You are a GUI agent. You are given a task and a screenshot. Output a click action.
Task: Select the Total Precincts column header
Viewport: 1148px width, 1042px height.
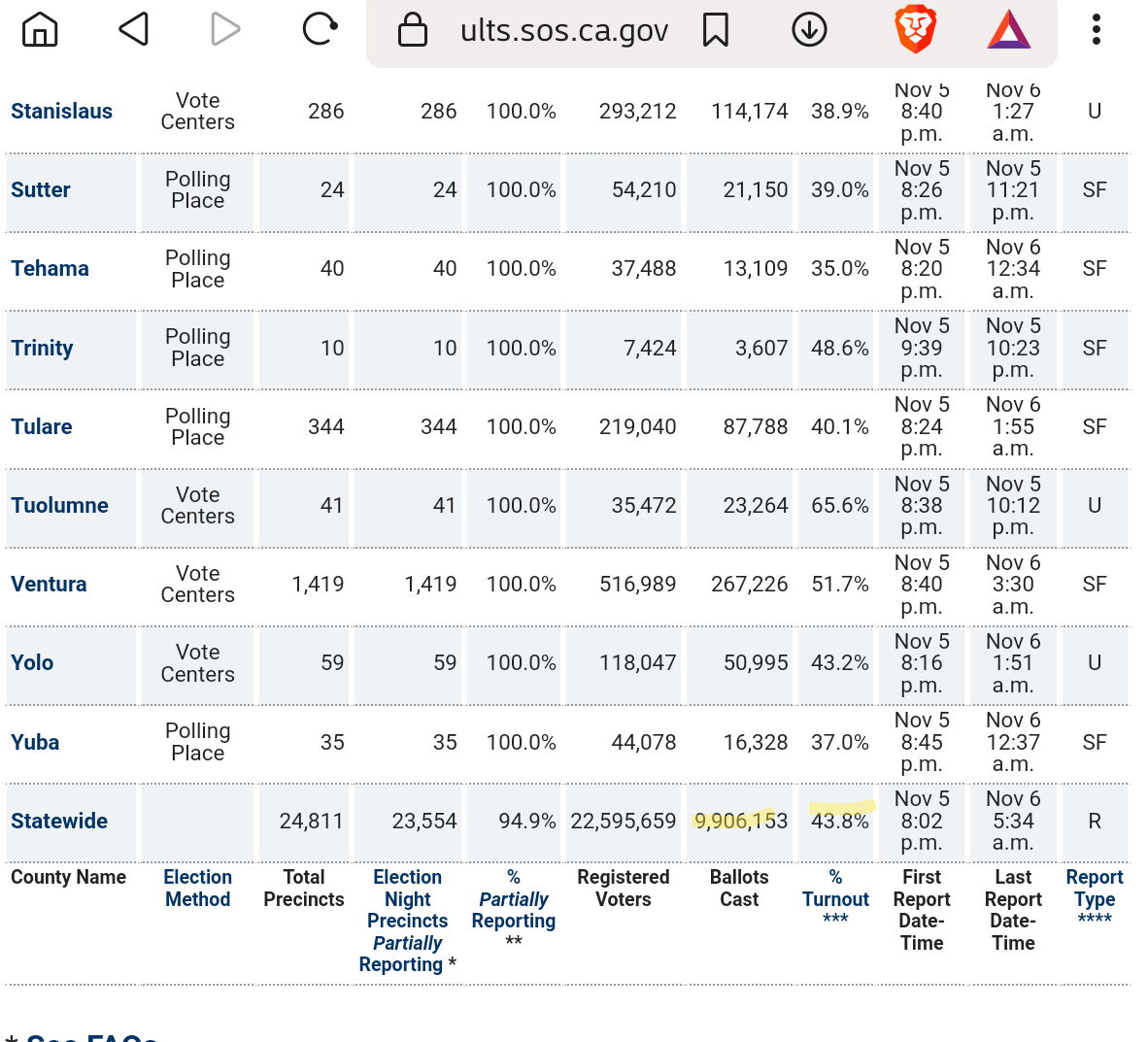(x=304, y=889)
